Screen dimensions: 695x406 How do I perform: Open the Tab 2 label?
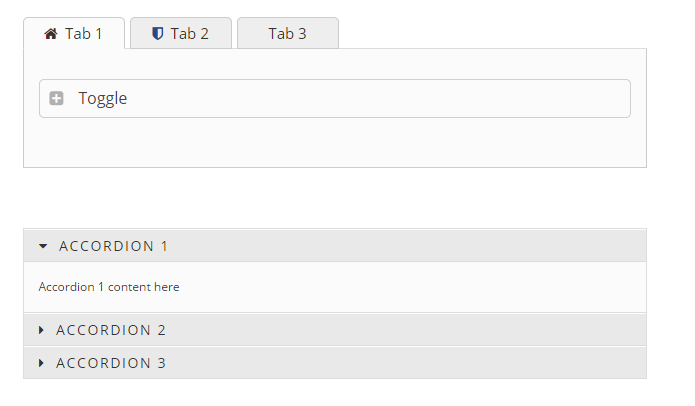click(x=189, y=34)
